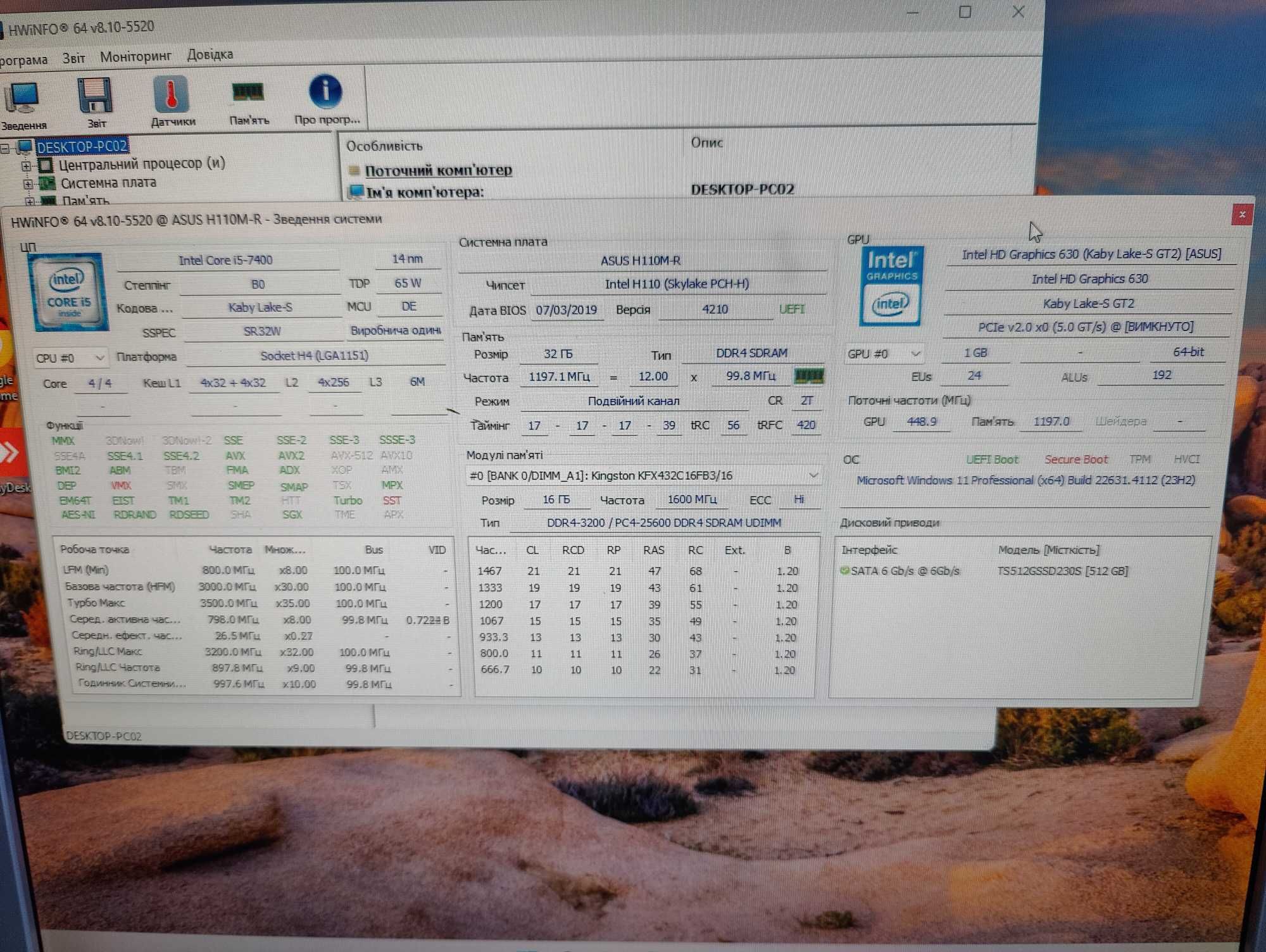The height and width of the screenshot is (952, 1266).
Task: Open Sensors (Датчики) thermometer icon
Action: tap(171, 94)
